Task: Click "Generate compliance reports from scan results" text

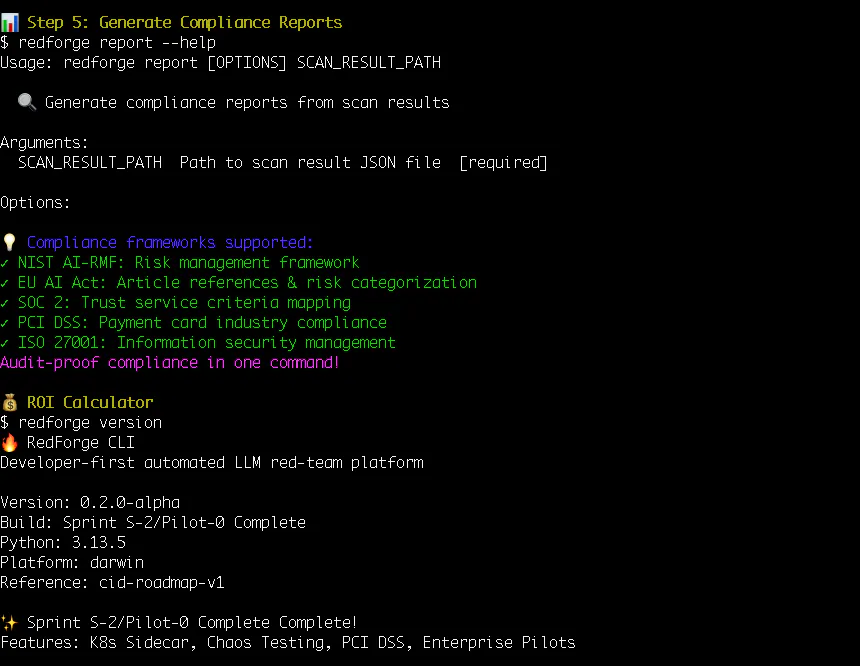Action: click(x=247, y=103)
